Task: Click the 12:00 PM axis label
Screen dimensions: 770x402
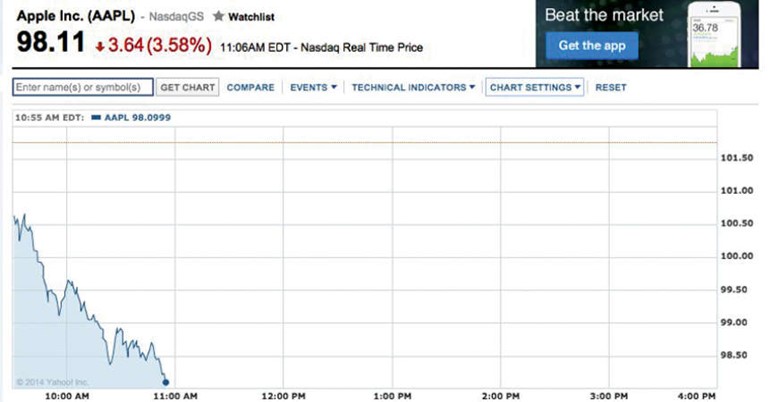Action: point(283,396)
